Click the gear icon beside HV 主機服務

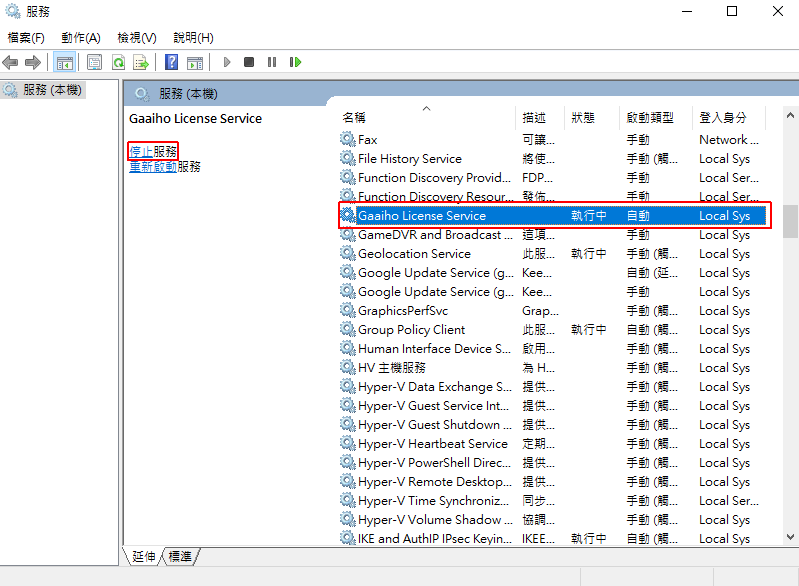pos(348,367)
